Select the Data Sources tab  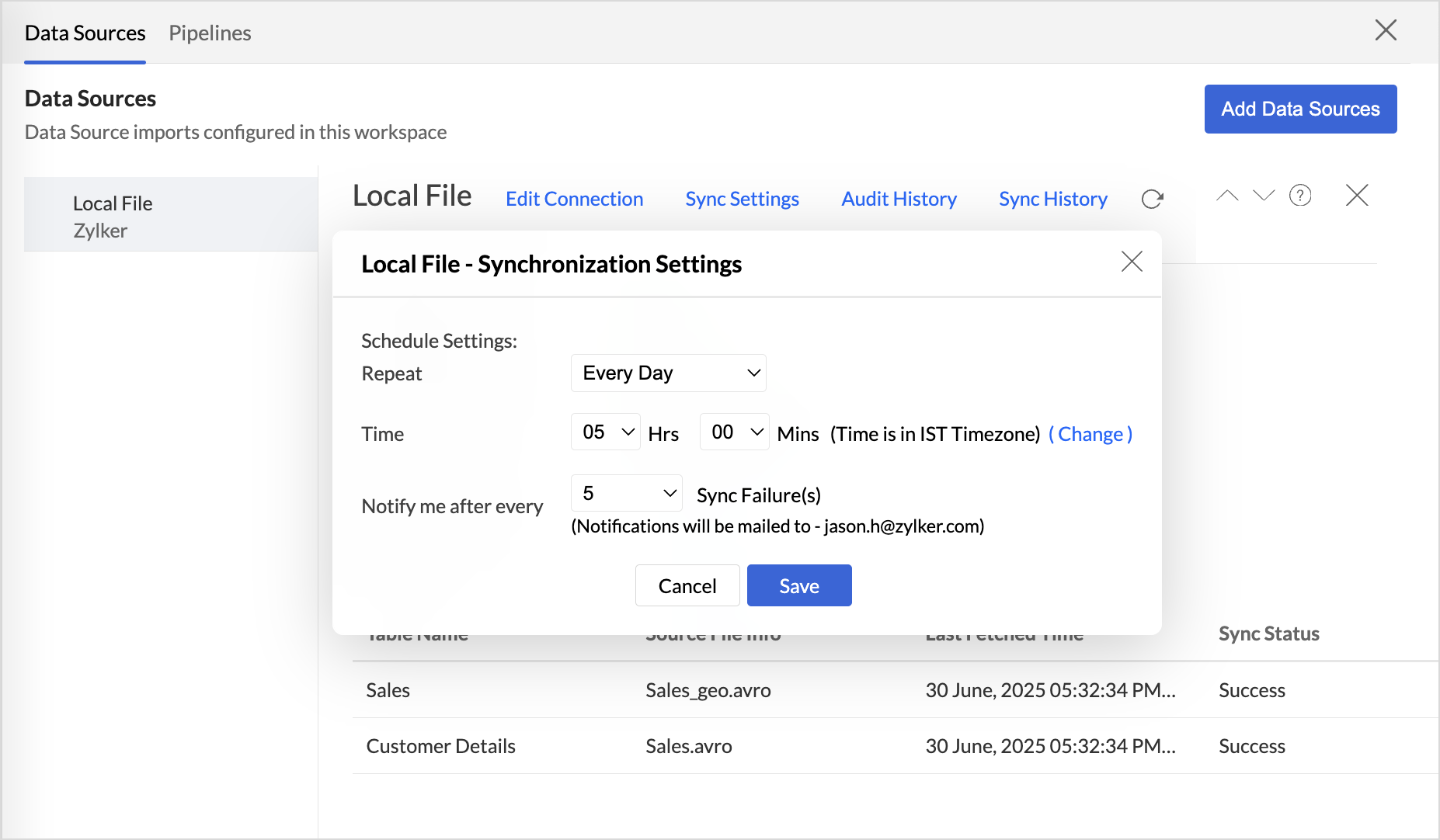[85, 33]
